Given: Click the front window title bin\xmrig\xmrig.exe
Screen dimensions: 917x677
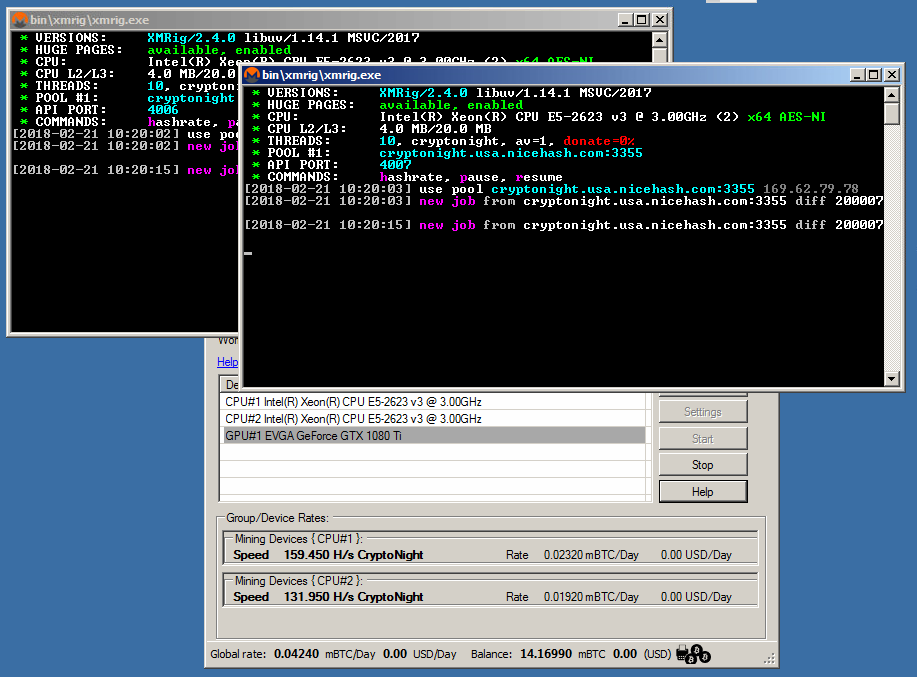Looking at the screenshot, I should (322, 75).
